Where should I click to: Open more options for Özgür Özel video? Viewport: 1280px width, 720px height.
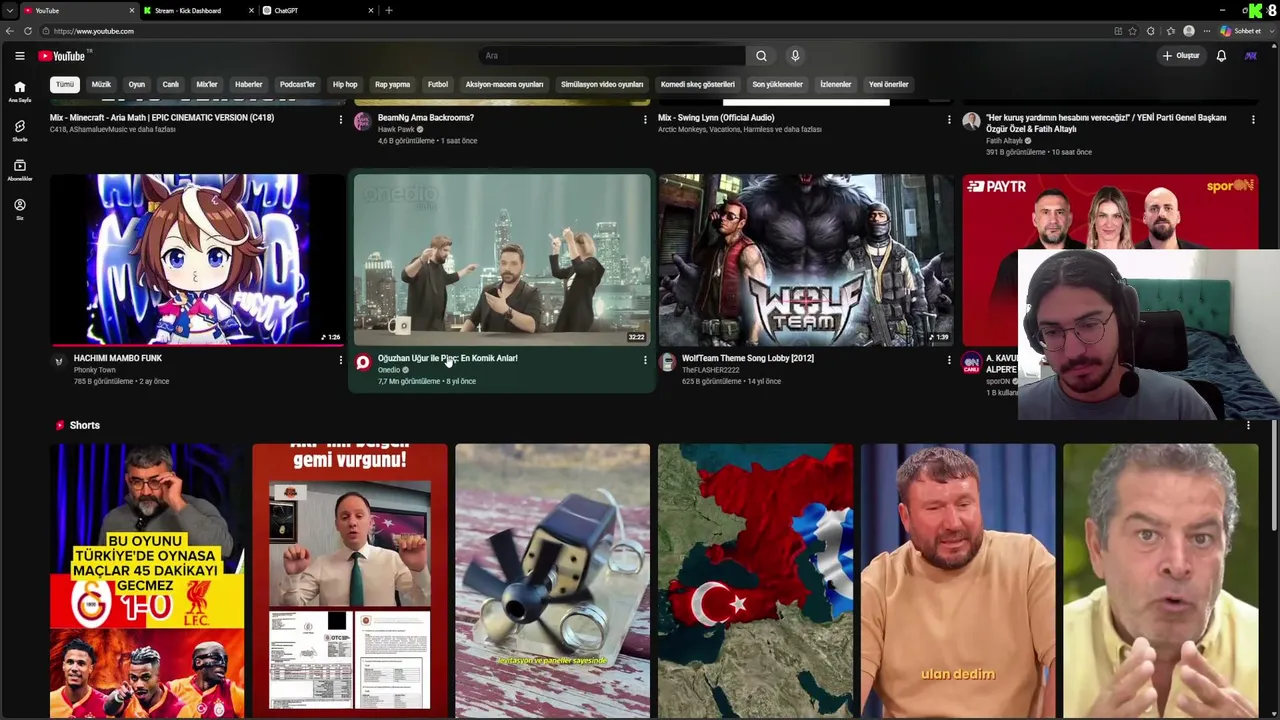pos(1253,120)
